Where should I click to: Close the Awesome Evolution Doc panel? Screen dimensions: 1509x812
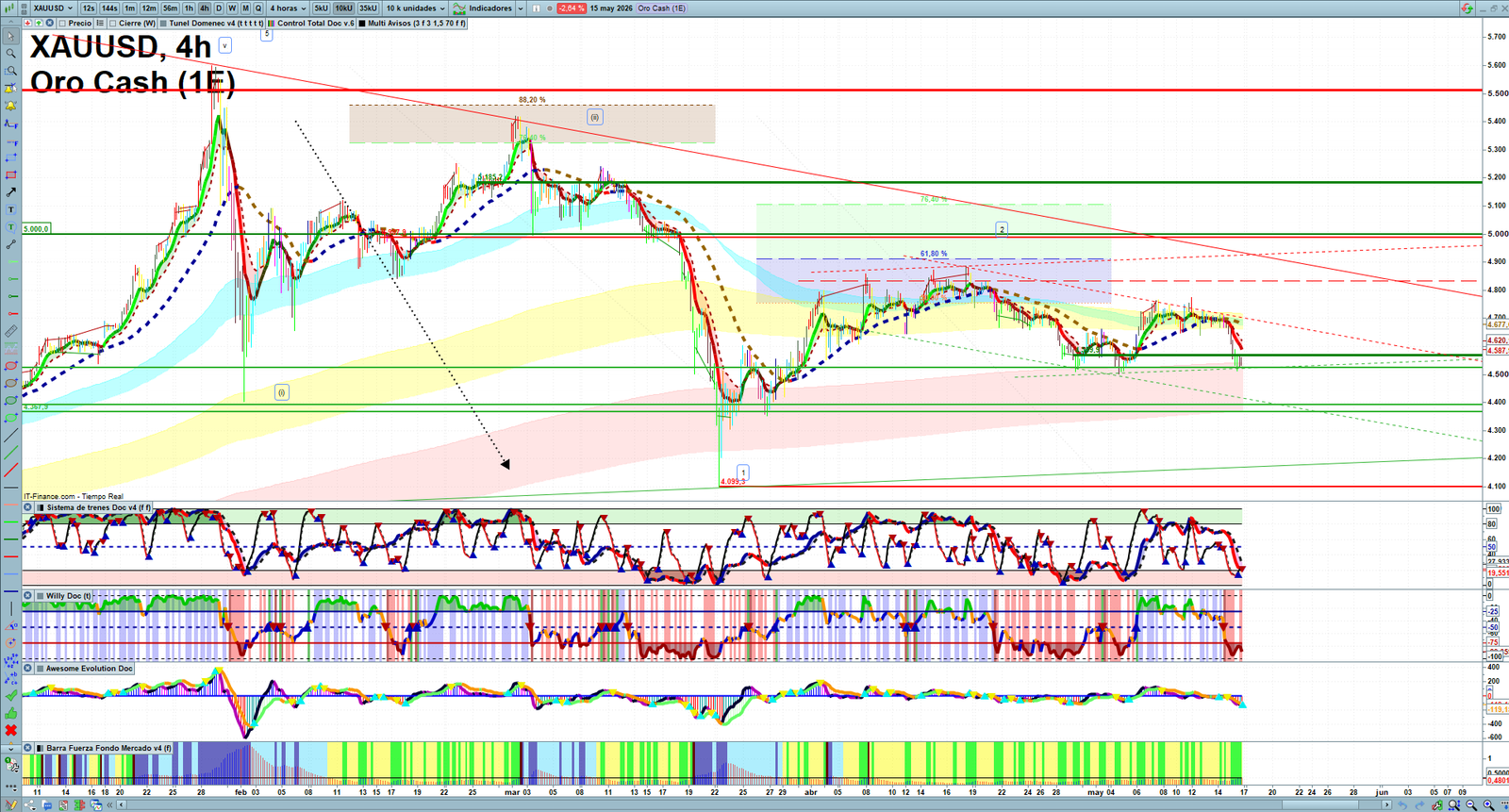[28, 669]
